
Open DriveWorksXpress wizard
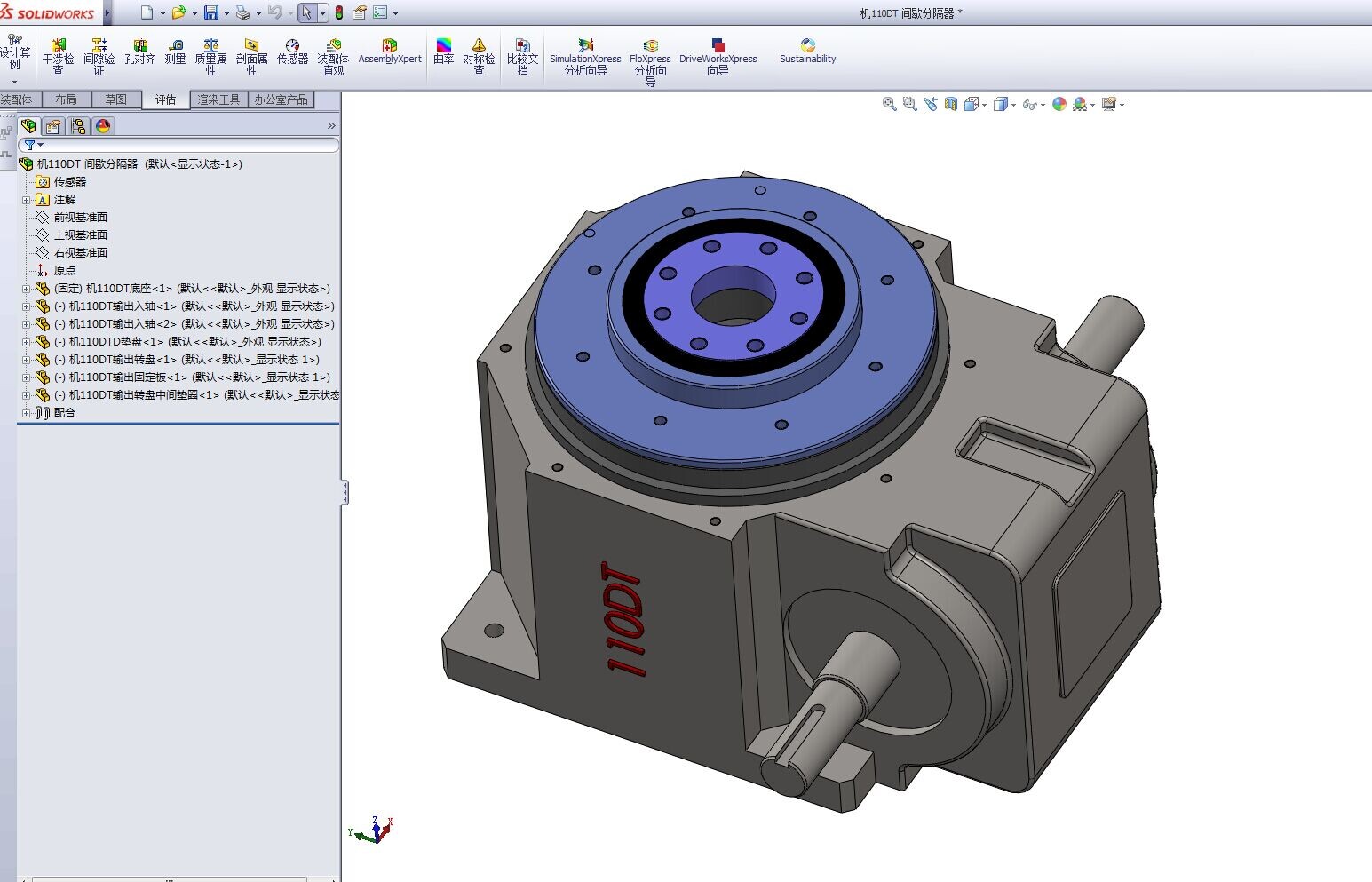(x=718, y=57)
